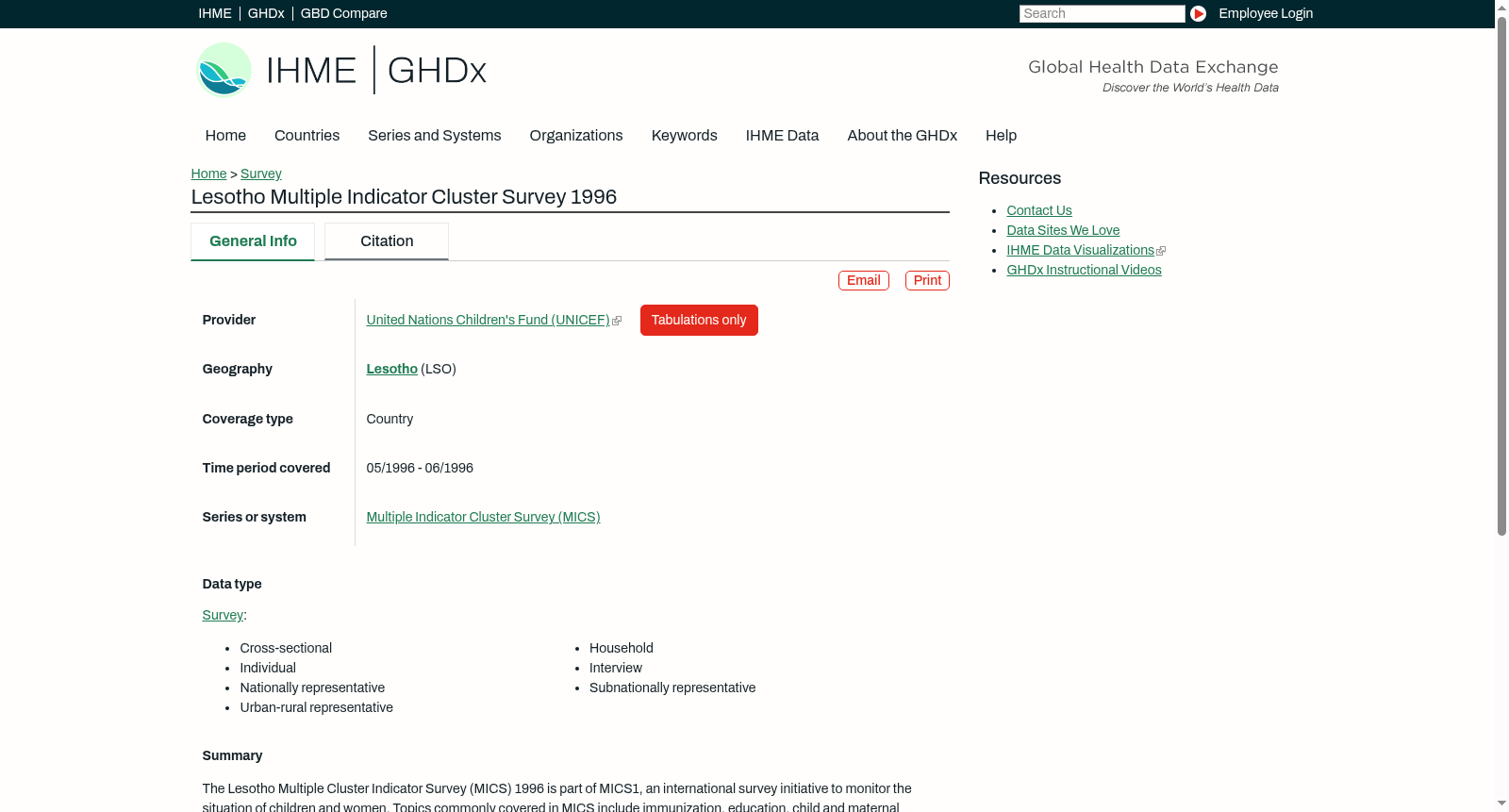1509x812 pixels.
Task: Click the Email button
Action: (863, 280)
